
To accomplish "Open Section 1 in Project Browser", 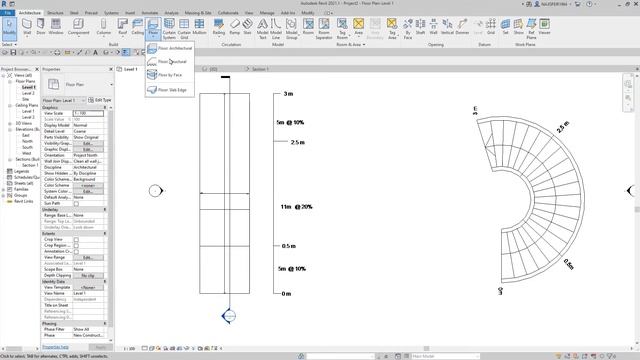I will (x=30, y=165).
